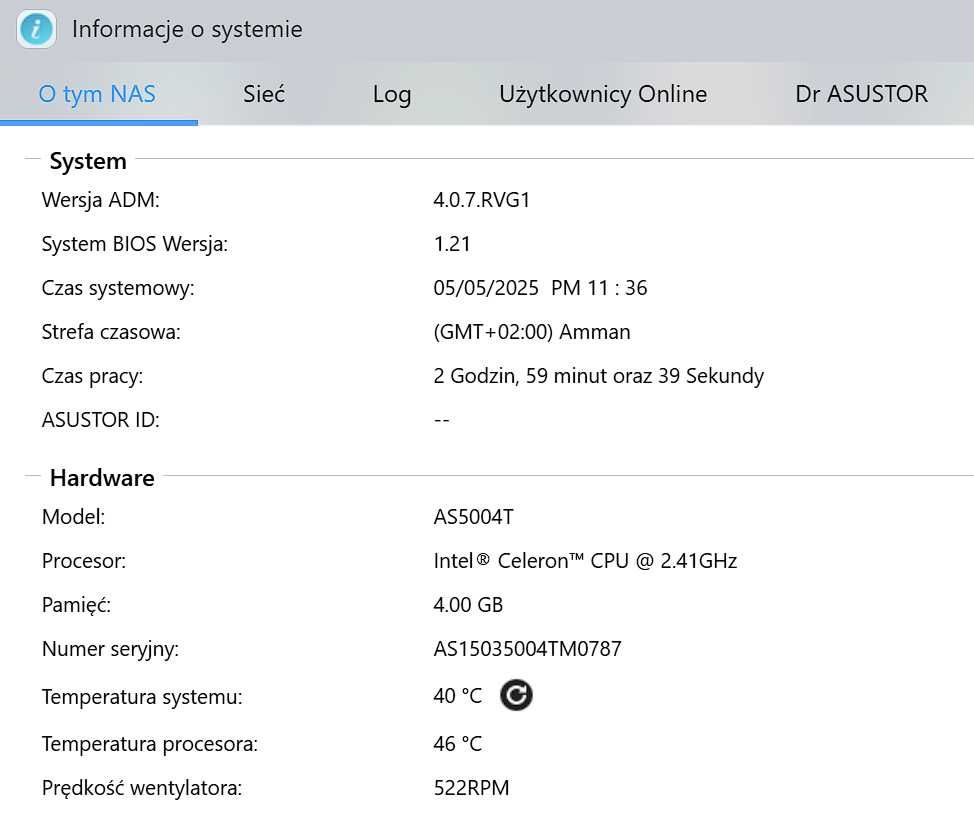Open the Log tab

pyautogui.click(x=392, y=94)
